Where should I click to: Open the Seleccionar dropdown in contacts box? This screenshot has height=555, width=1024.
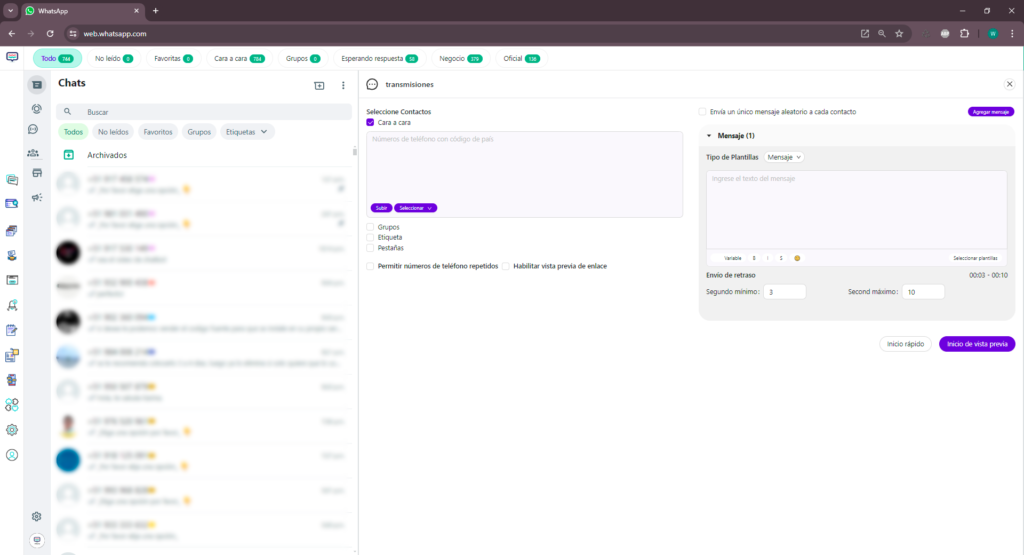coord(415,208)
